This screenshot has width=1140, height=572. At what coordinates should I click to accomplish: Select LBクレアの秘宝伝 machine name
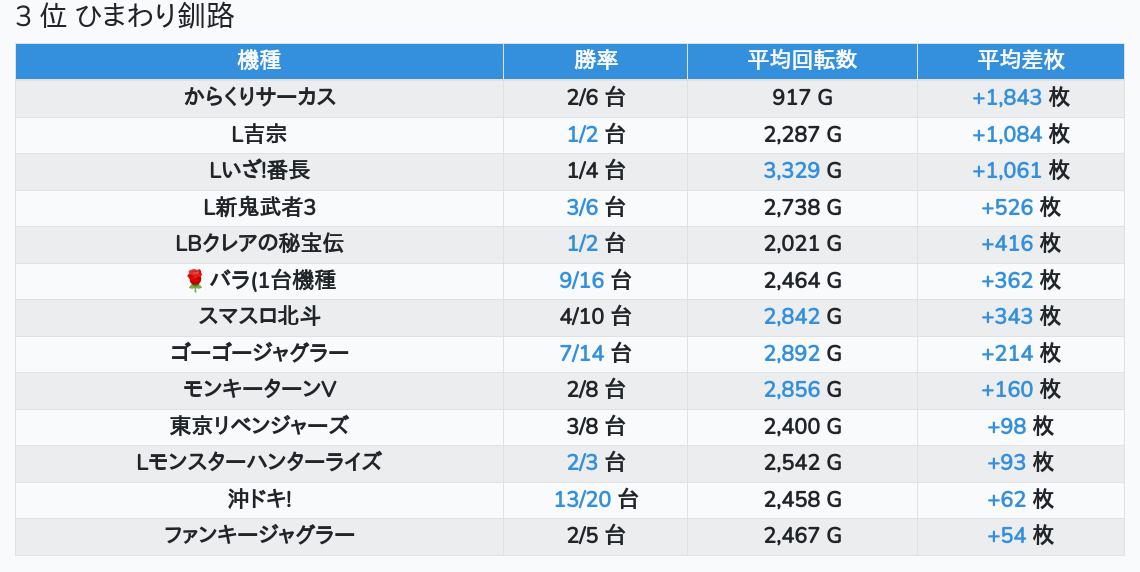click(259, 243)
